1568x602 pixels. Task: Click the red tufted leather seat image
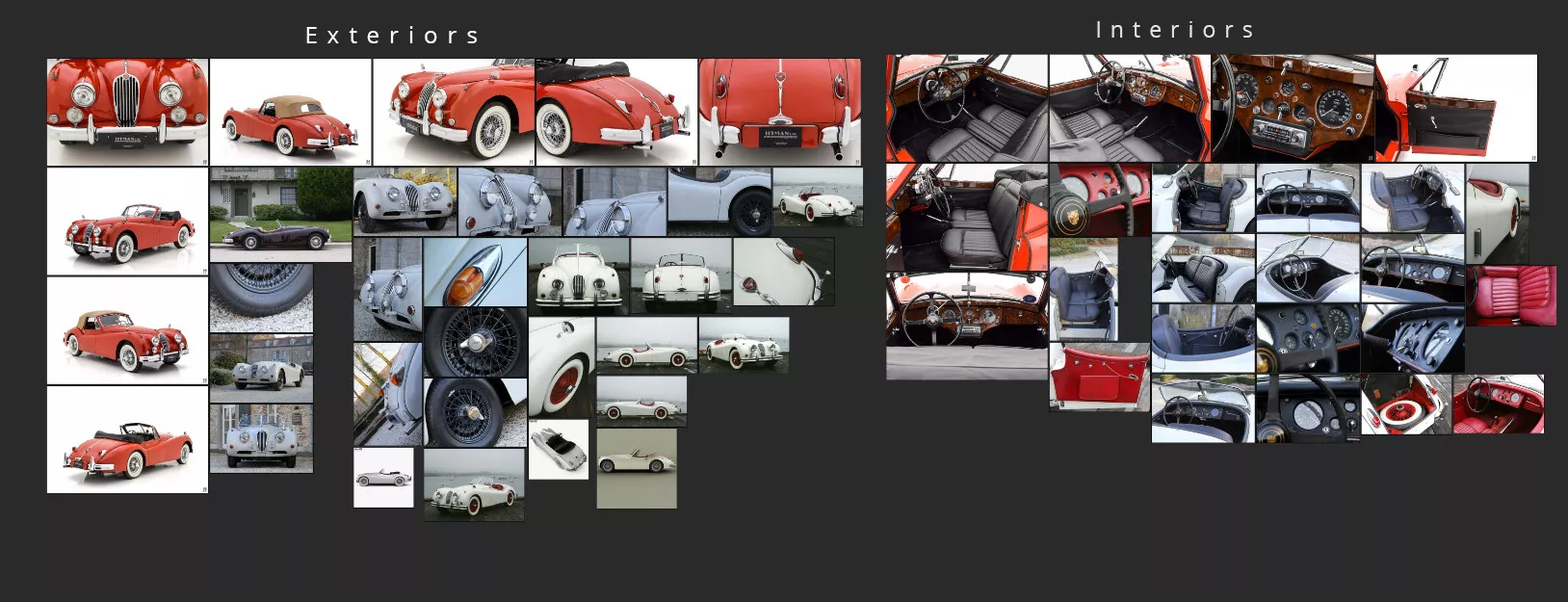pyautogui.click(x=1510, y=296)
